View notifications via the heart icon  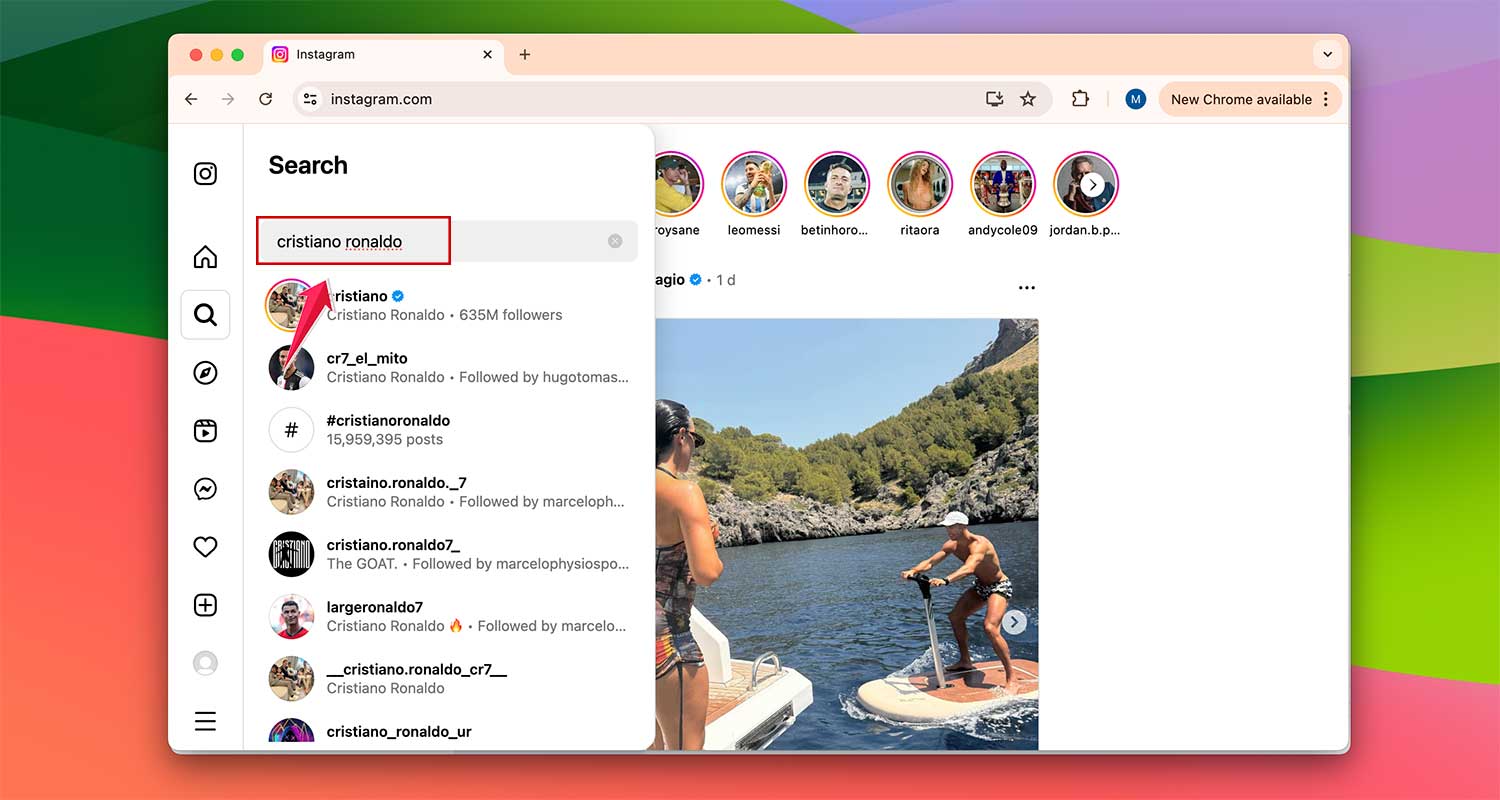coord(205,547)
